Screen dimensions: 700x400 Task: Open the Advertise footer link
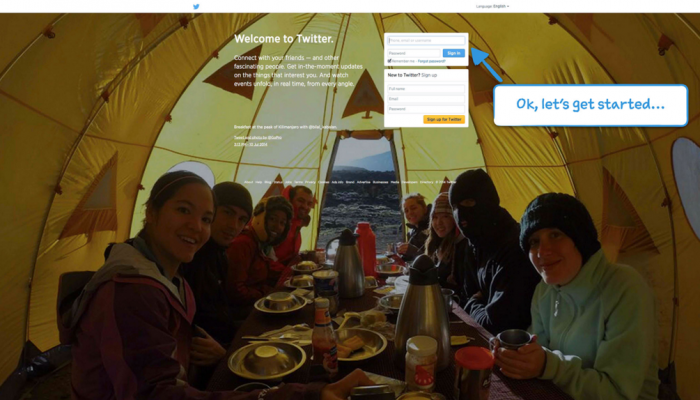pos(363,182)
